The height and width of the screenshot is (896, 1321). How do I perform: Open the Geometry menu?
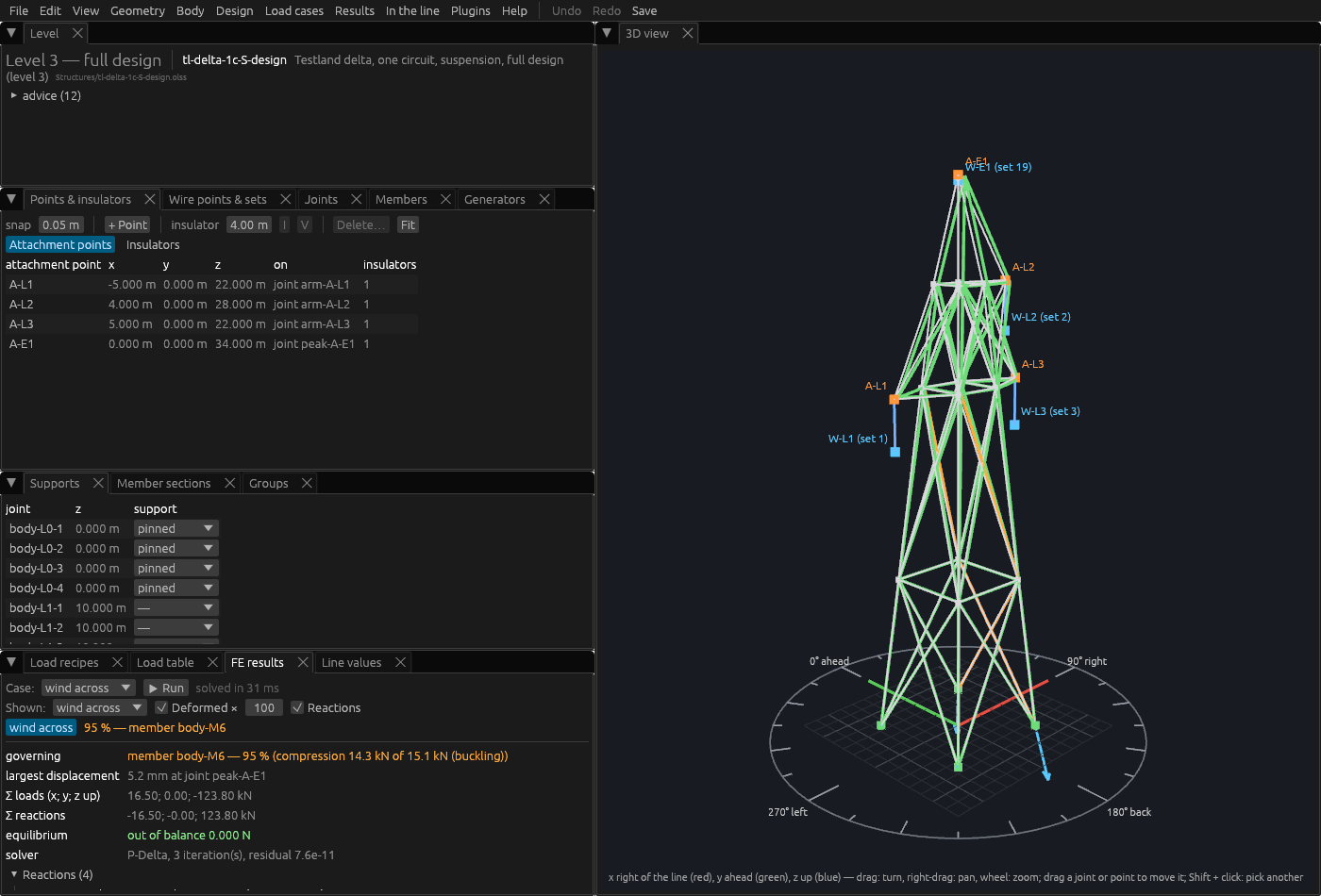[138, 10]
